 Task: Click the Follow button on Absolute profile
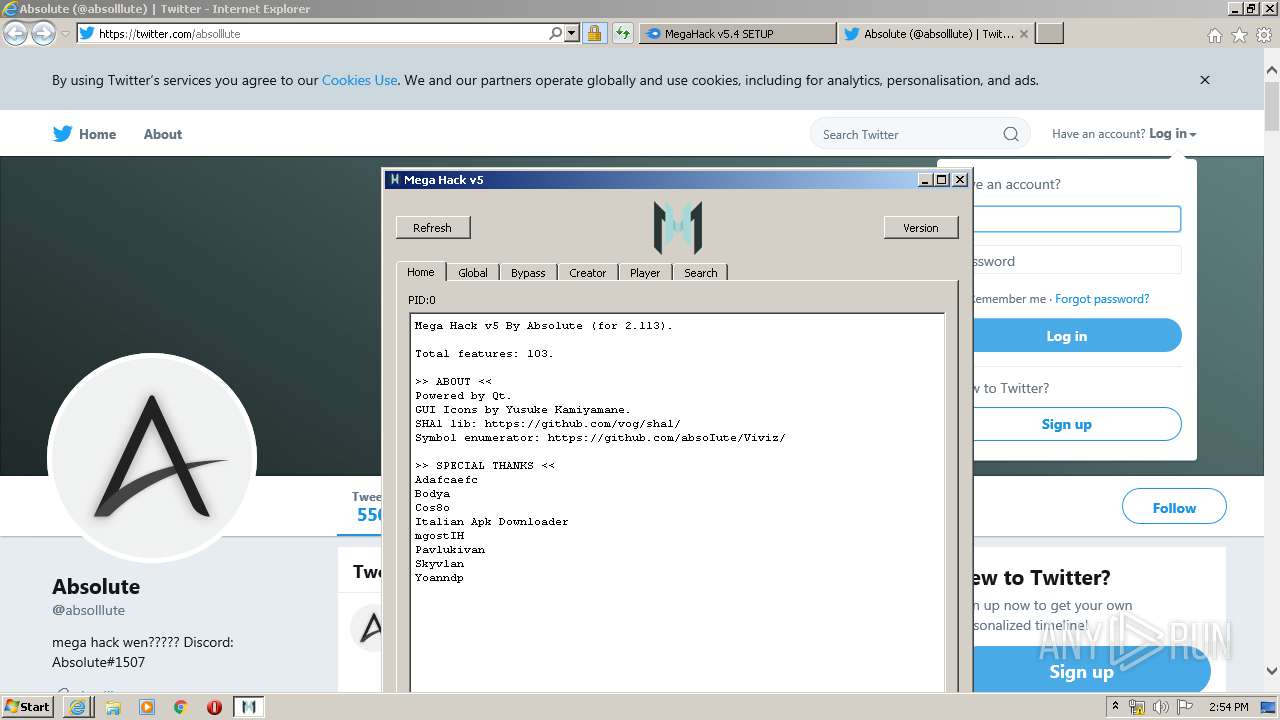point(1174,508)
